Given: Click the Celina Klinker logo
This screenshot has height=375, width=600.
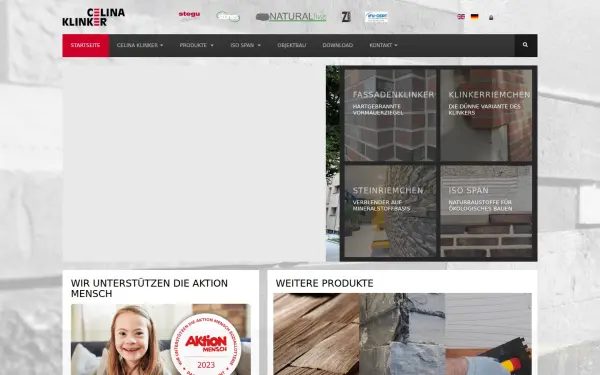Looking at the screenshot, I should click(93, 17).
